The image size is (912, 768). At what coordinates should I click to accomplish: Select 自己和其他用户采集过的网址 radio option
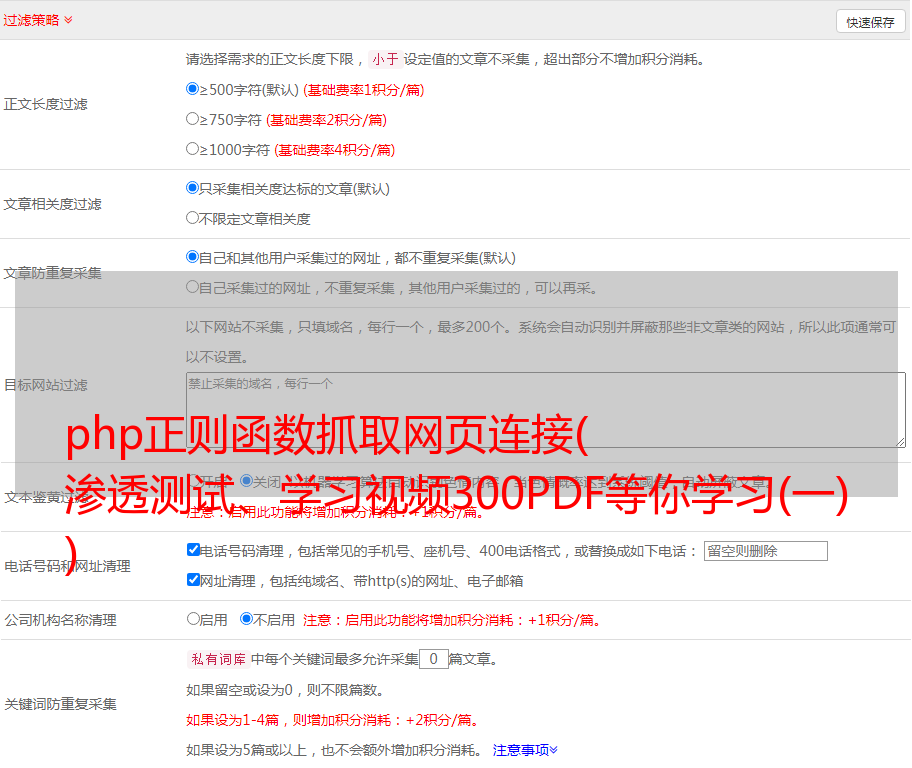click(192, 257)
